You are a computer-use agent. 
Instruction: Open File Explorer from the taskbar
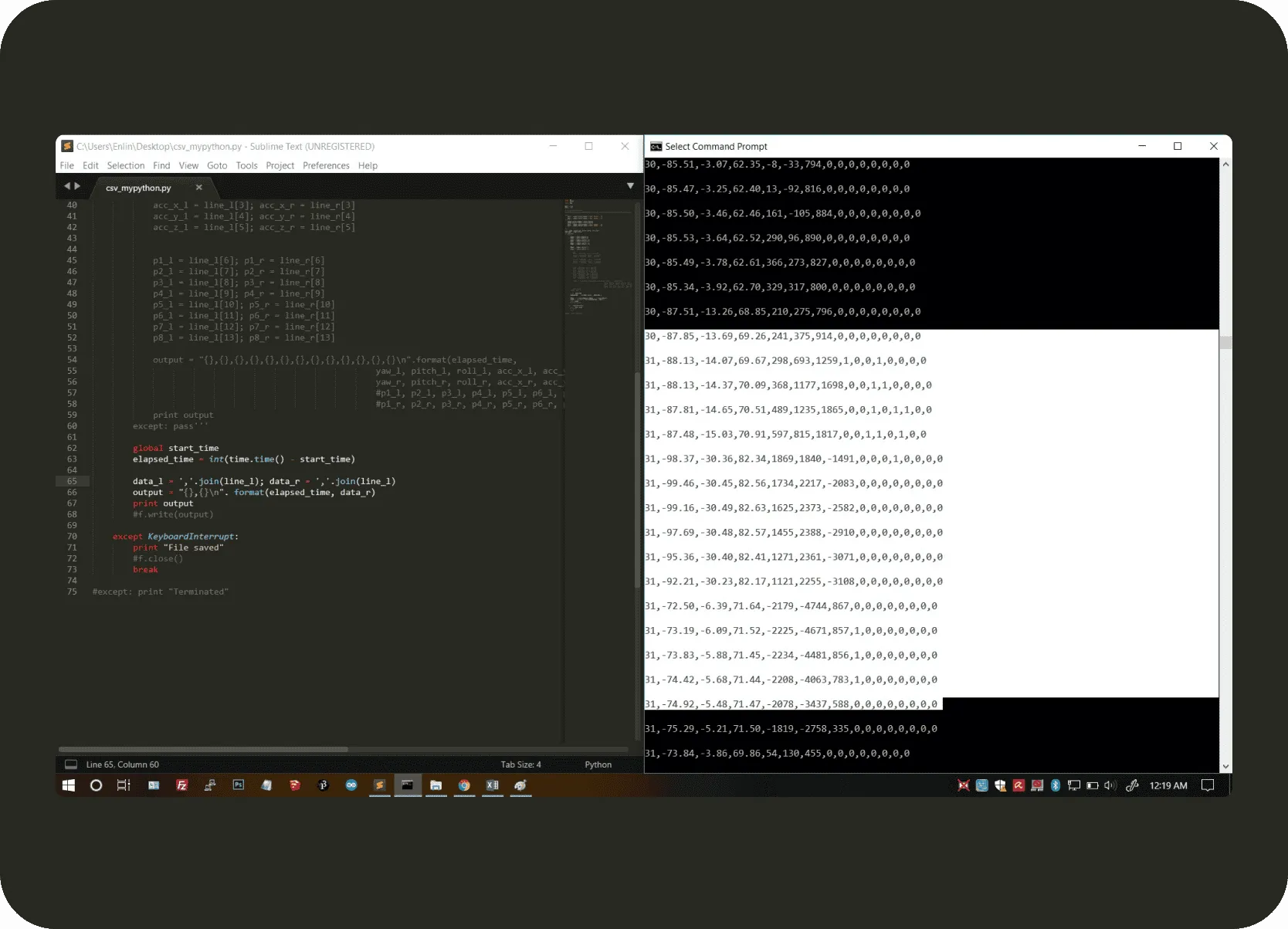point(436,785)
